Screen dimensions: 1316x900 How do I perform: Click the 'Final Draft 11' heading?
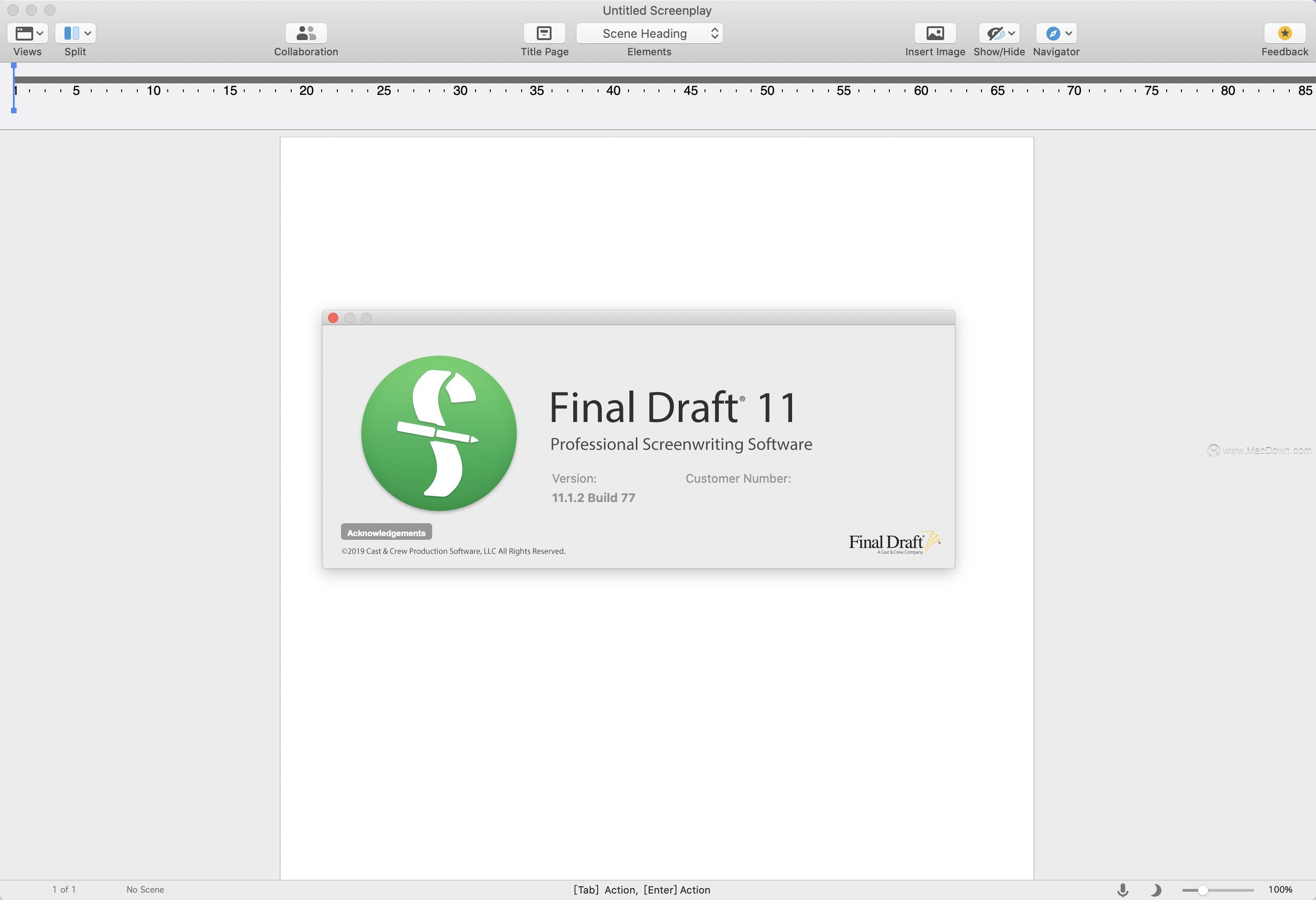(673, 407)
